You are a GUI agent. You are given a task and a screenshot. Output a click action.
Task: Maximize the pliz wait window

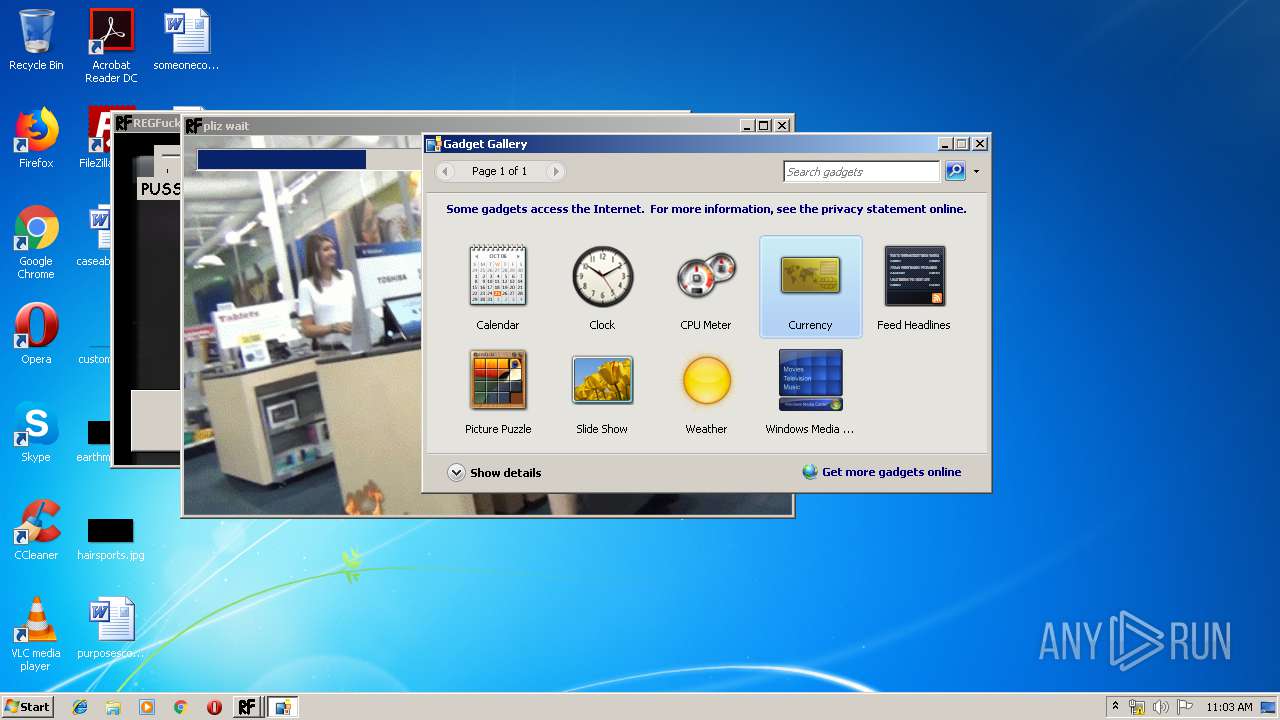pos(764,126)
